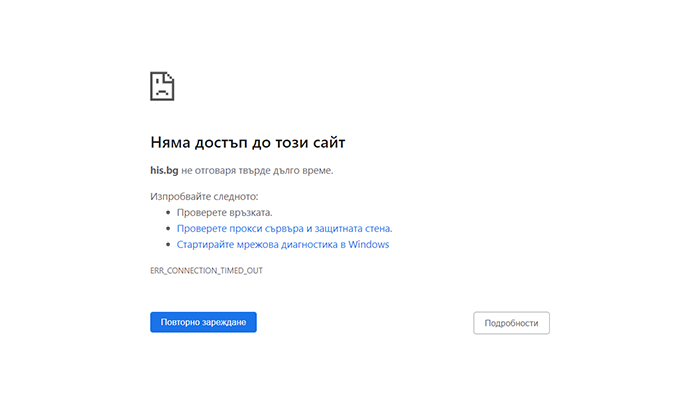Click the word Windows in the diagnostics link
This screenshot has width=700, height=420.
pyautogui.click(x=369, y=245)
